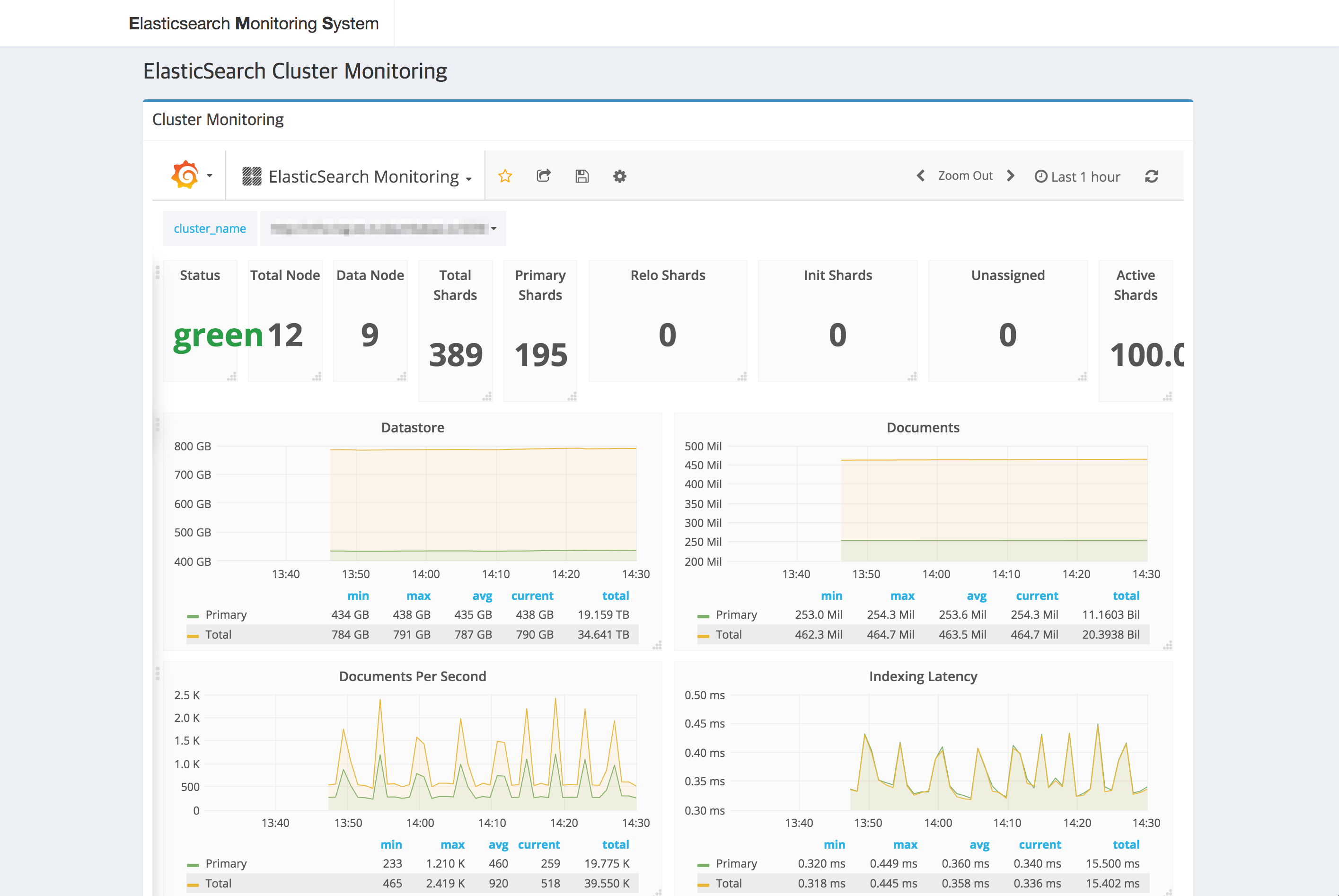Open the Indexing Latency panel title menu
This screenshot has height=896, width=1339.
(923, 676)
